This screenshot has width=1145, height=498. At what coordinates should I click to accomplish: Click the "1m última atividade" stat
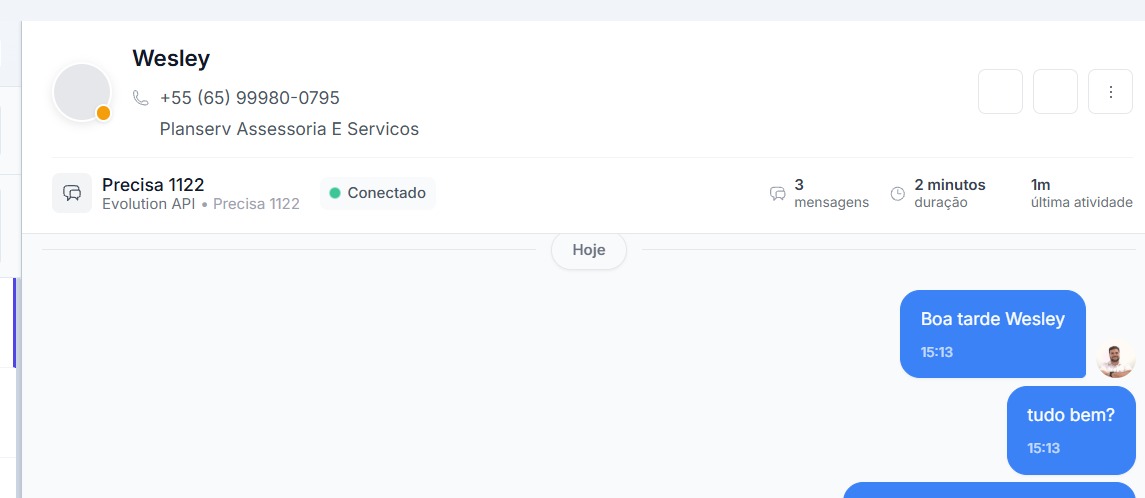[1081, 193]
